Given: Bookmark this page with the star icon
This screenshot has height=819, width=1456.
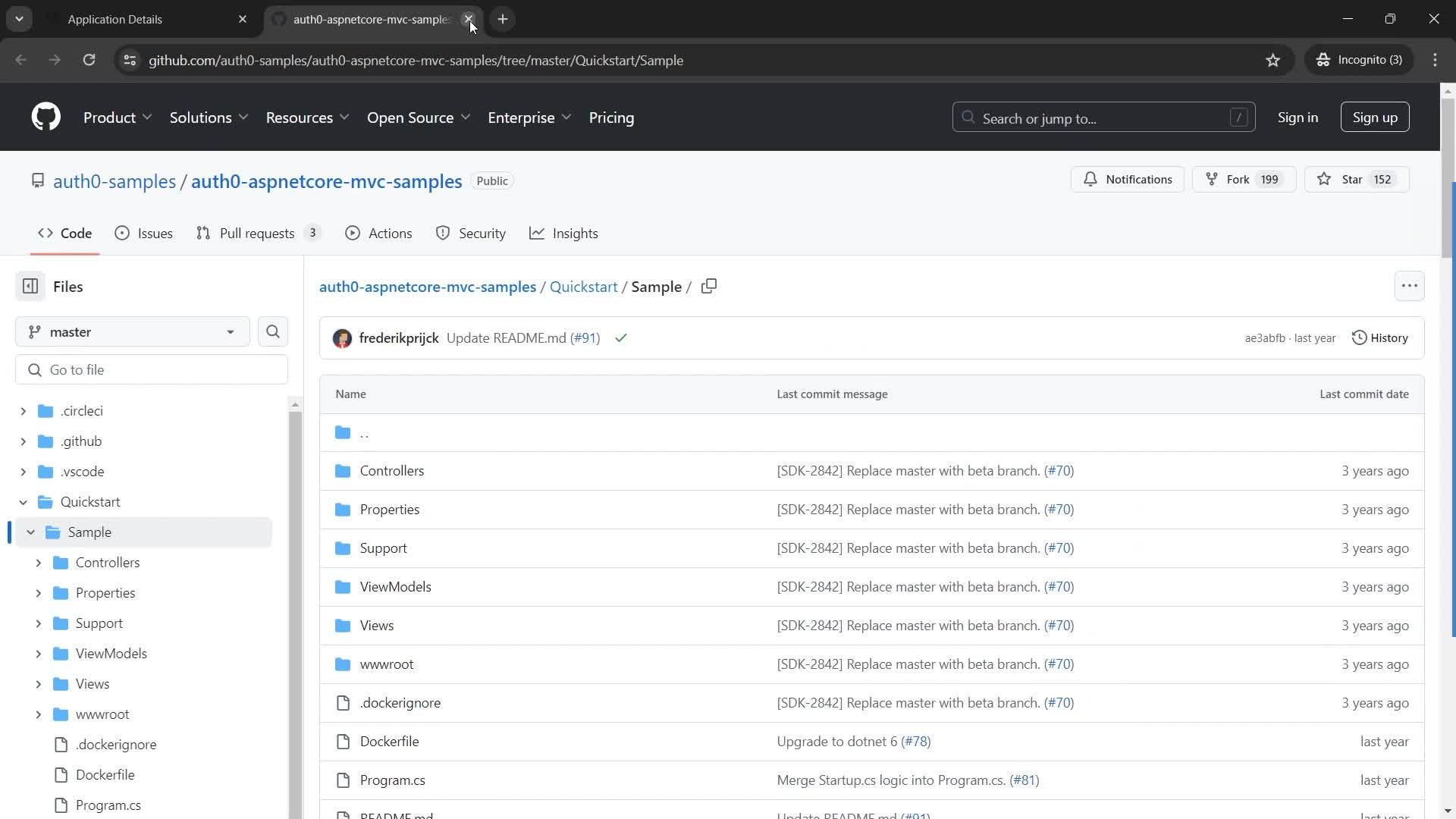Looking at the screenshot, I should coord(1273,60).
